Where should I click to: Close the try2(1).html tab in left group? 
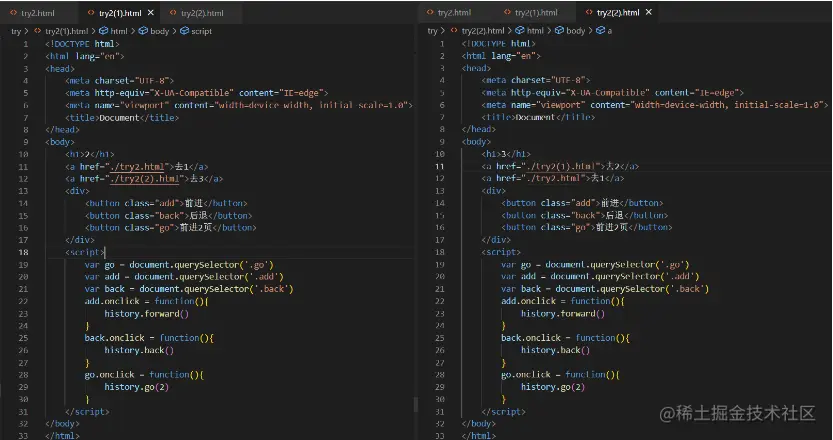[x=150, y=12]
